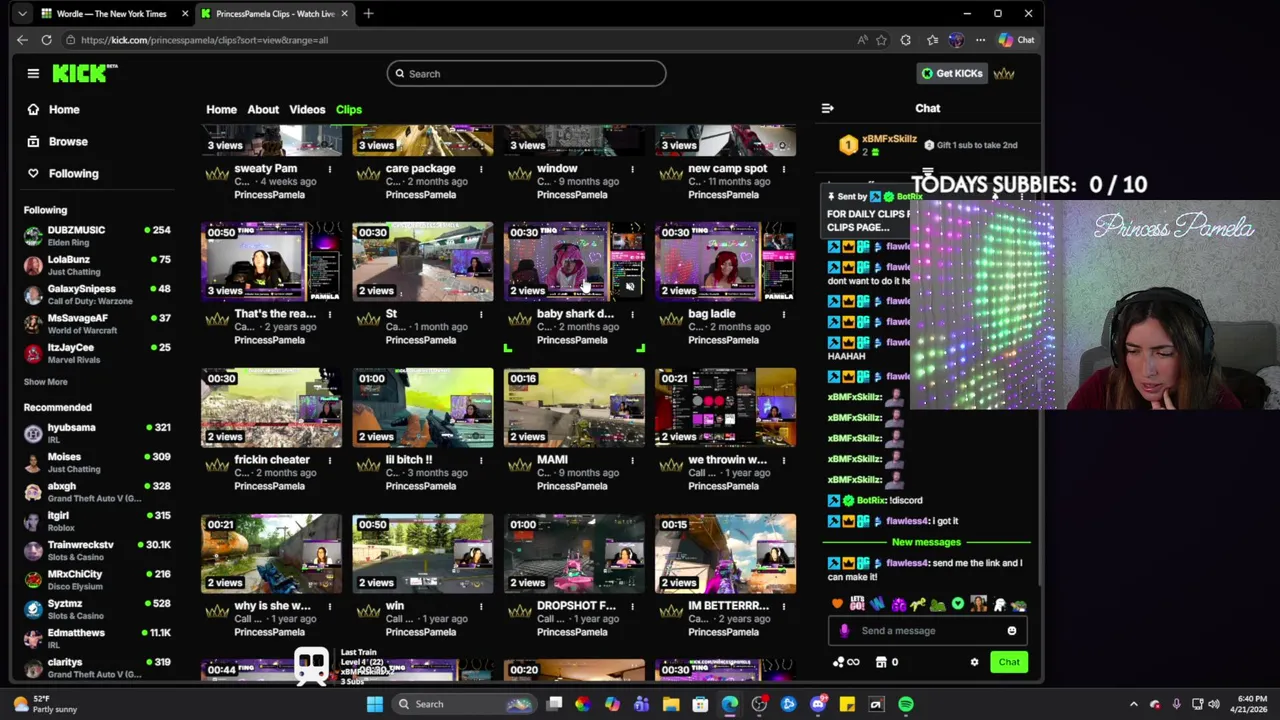Click flawless4 username on 'got it' message
Viewport: 1280px width, 720px height.
907,521
